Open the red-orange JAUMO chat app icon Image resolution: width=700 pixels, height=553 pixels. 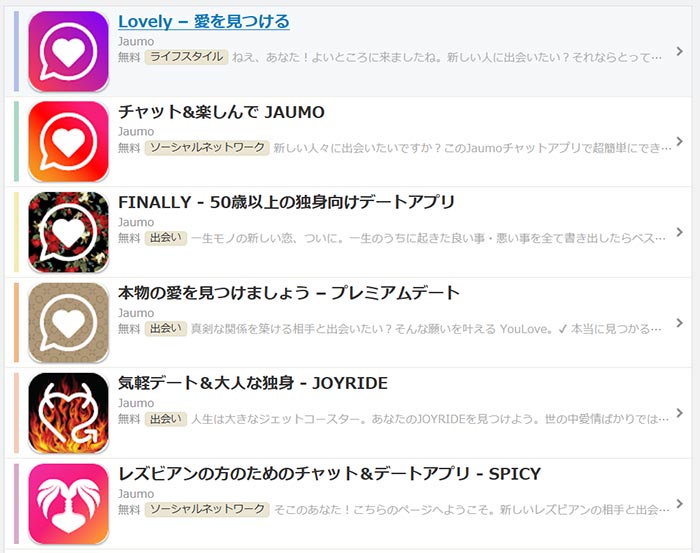click(x=68, y=141)
